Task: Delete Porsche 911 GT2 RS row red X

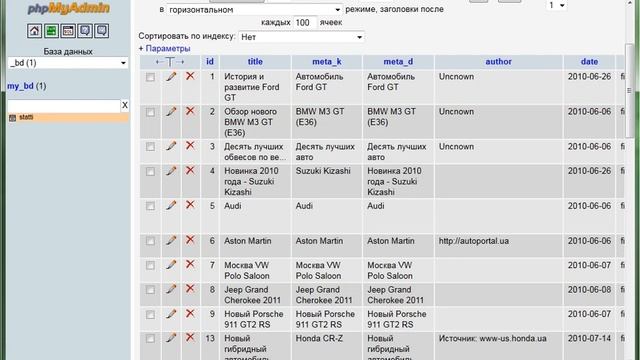Action: coord(190,313)
